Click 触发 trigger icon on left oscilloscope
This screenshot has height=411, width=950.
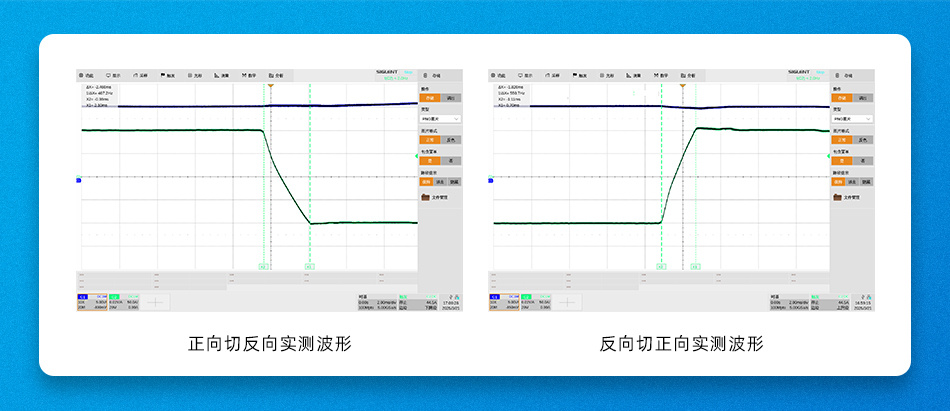point(168,75)
